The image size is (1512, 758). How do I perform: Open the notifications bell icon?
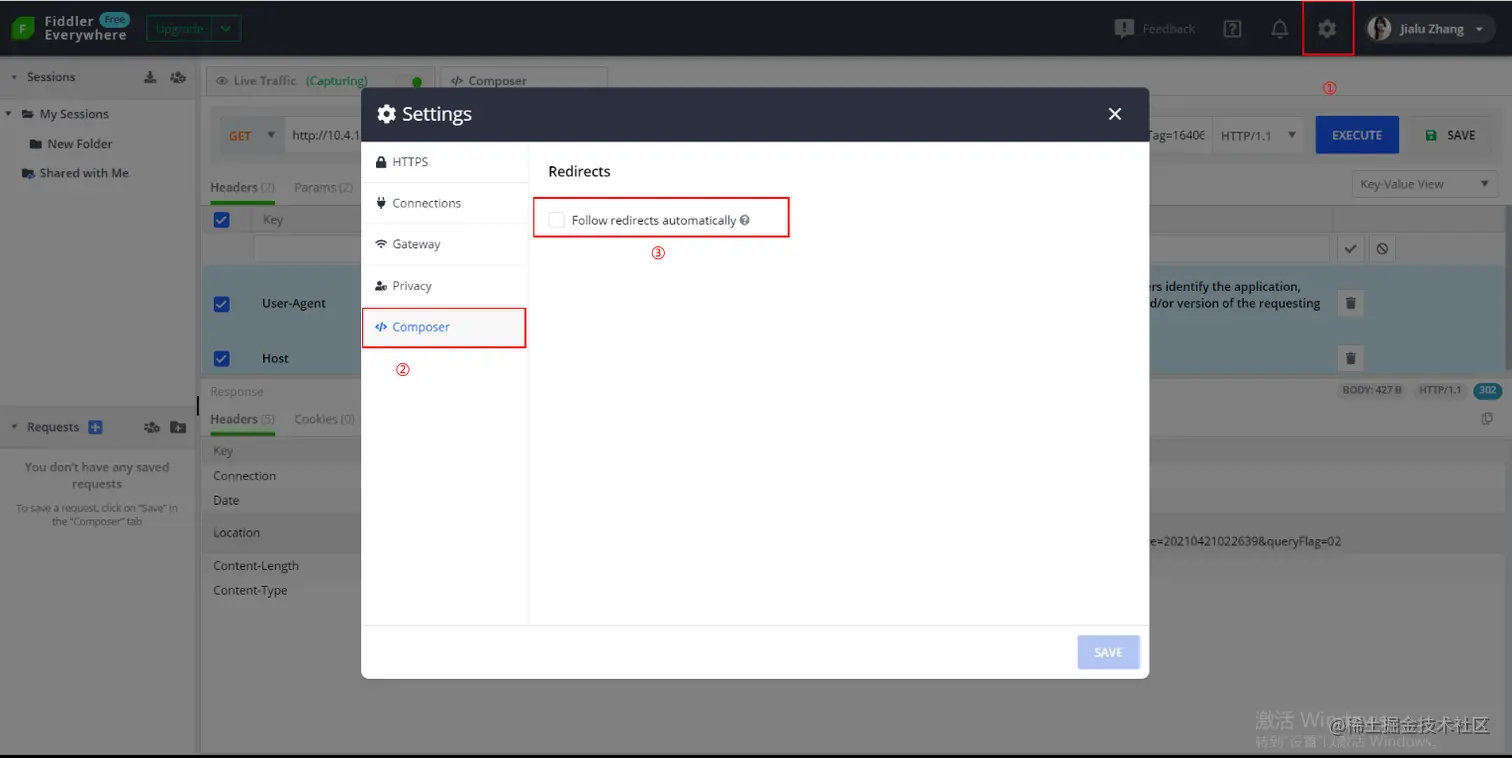1279,29
